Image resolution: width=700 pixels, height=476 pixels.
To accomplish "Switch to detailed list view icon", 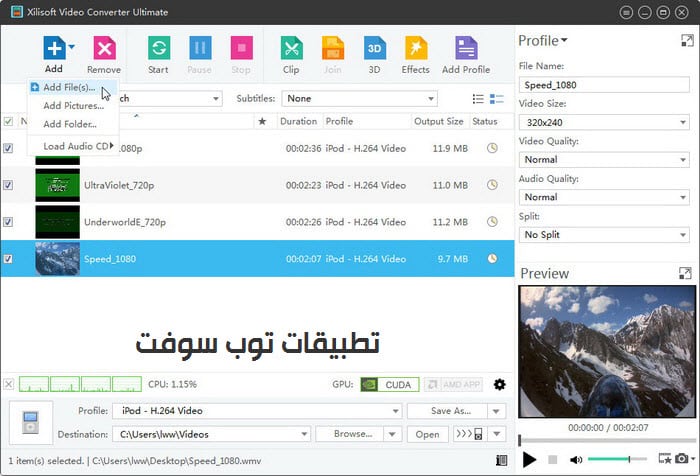I will point(496,99).
